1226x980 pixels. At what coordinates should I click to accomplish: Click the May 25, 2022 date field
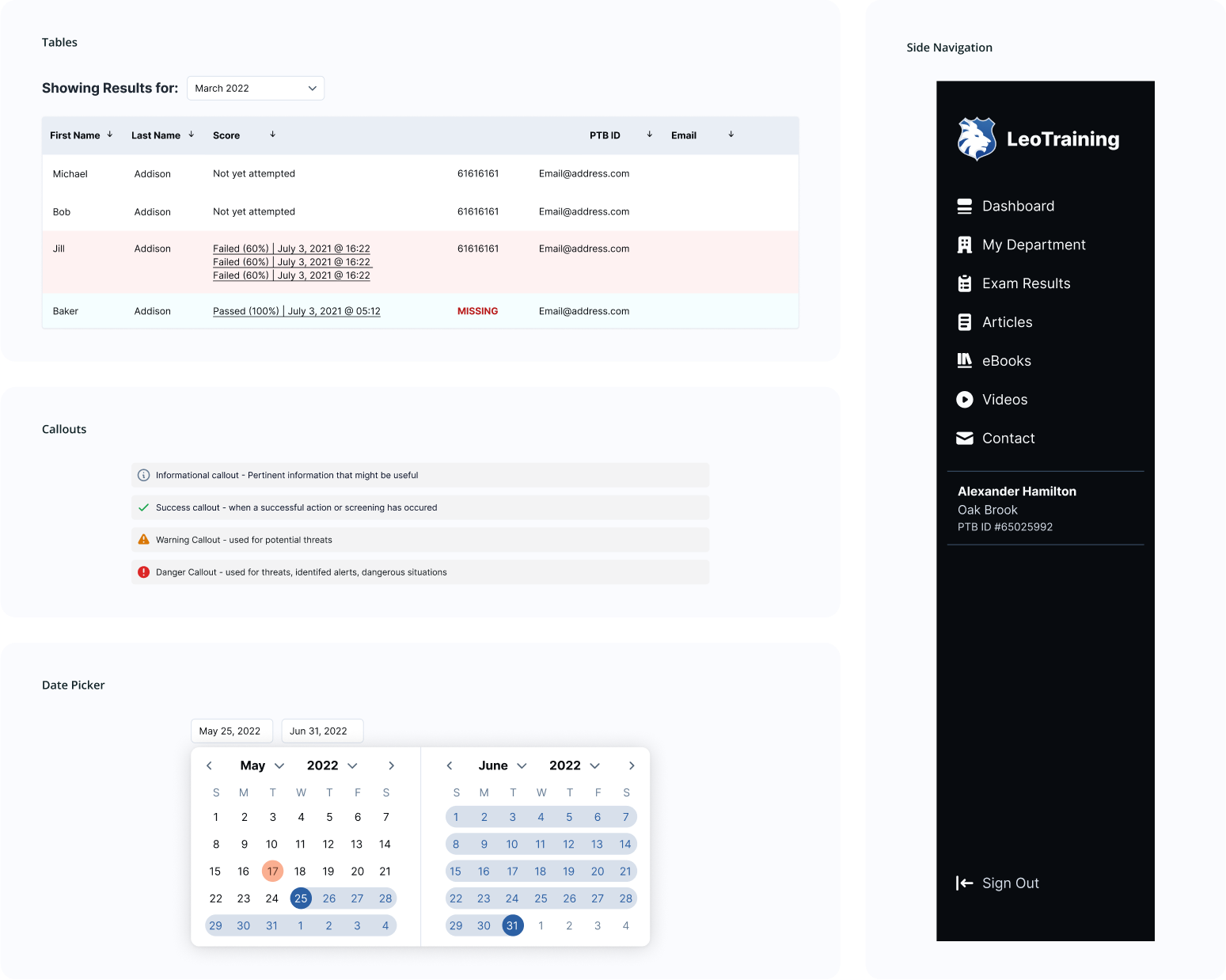tap(231, 731)
